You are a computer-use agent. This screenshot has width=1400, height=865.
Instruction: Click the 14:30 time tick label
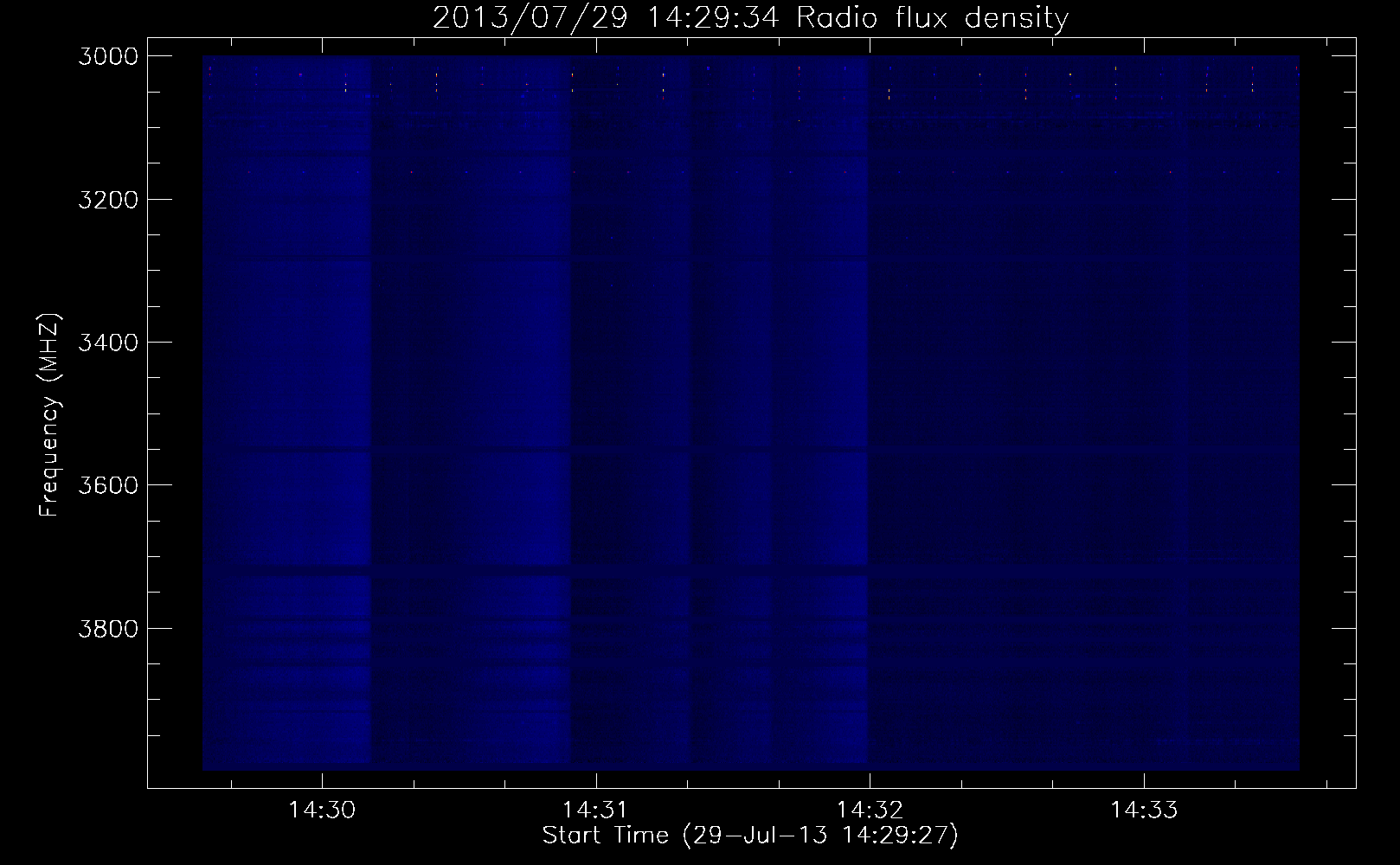pyautogui.click(x=323, y=811)
